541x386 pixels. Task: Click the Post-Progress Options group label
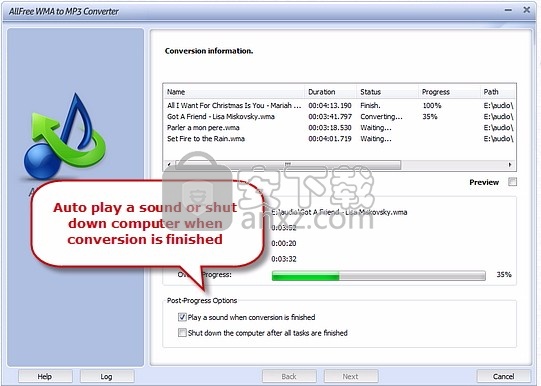click(202, 300)
